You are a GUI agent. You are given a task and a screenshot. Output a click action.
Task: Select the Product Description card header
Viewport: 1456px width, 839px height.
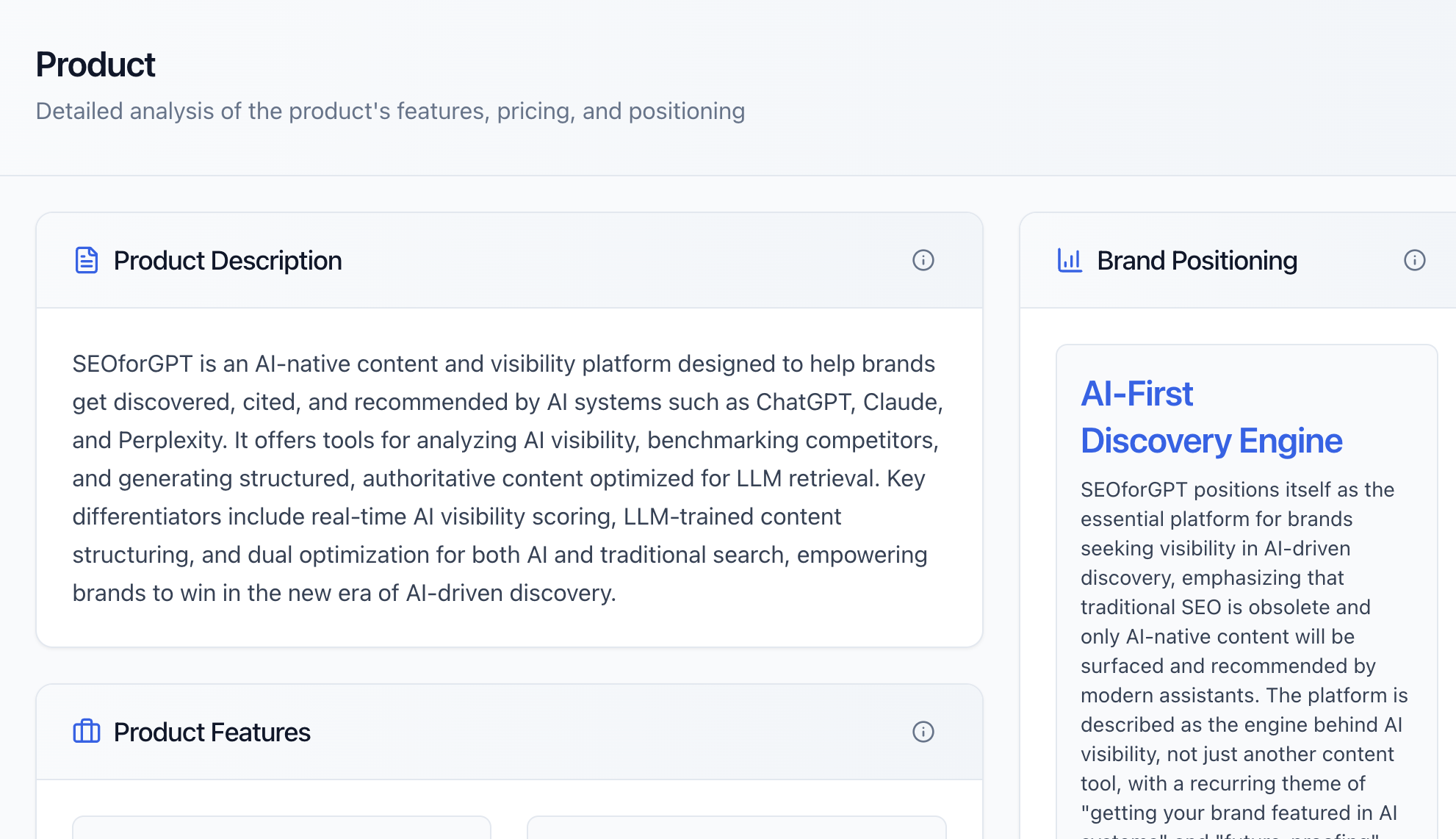tap(228, 260)
